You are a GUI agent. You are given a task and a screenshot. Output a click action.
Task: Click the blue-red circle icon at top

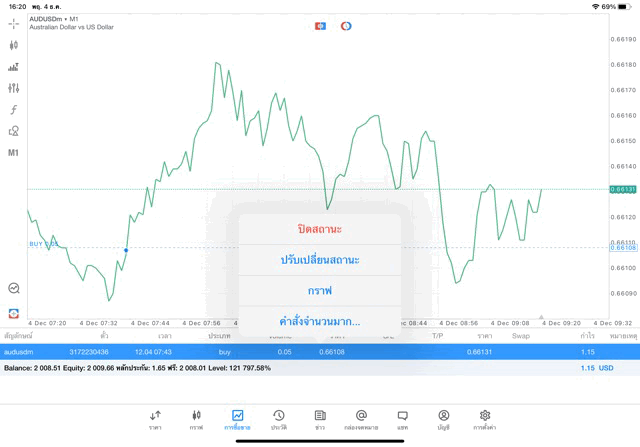[x=346, y=25]
